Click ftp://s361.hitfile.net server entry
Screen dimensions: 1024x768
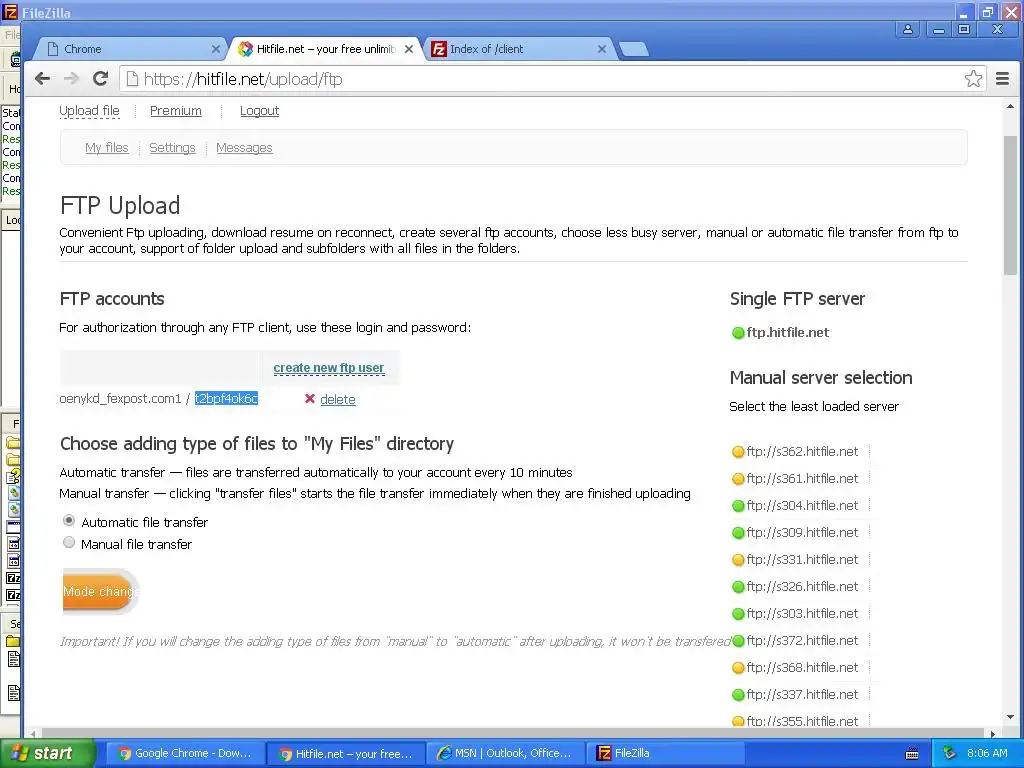pyautogui.click(x=802, y=479)
